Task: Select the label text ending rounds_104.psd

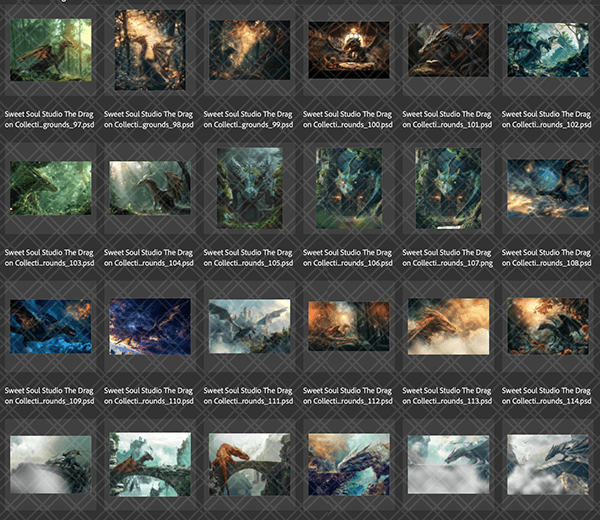Action: pos(149,258)
